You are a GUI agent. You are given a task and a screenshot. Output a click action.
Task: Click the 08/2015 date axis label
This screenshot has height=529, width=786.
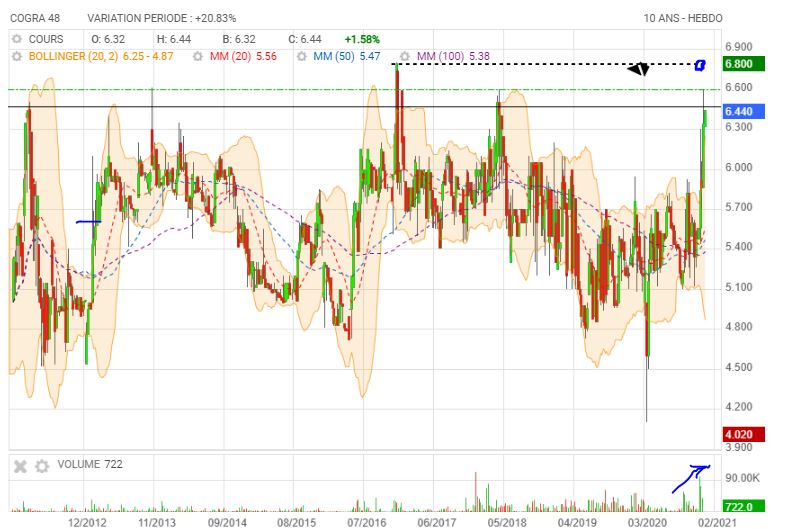pyautogui.click(x=296, y=522)
